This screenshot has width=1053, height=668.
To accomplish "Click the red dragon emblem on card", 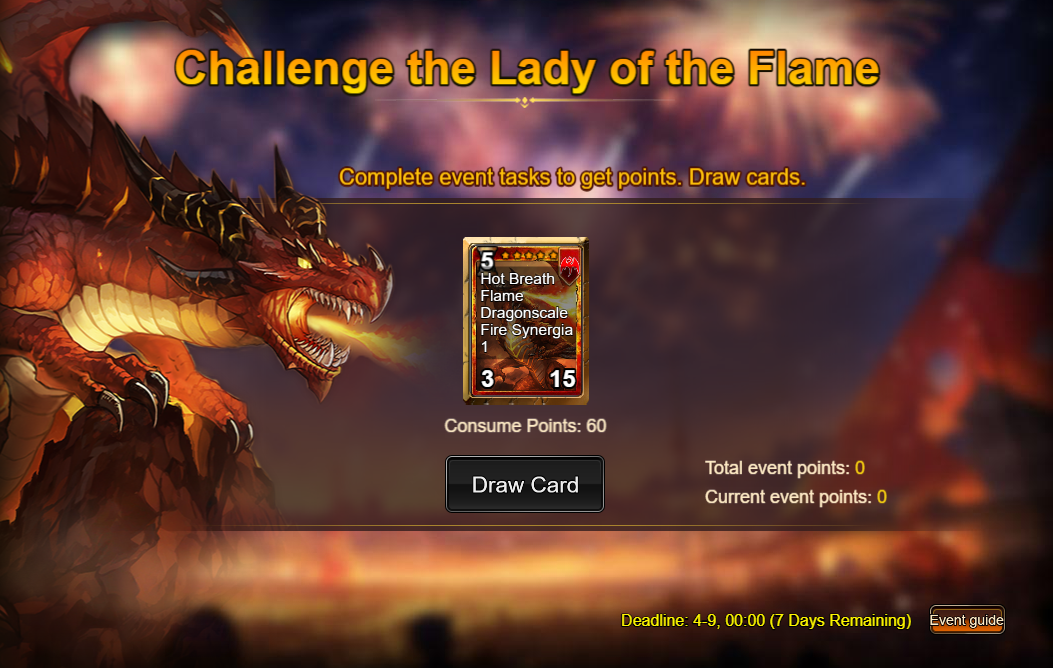I will [569, 265].
